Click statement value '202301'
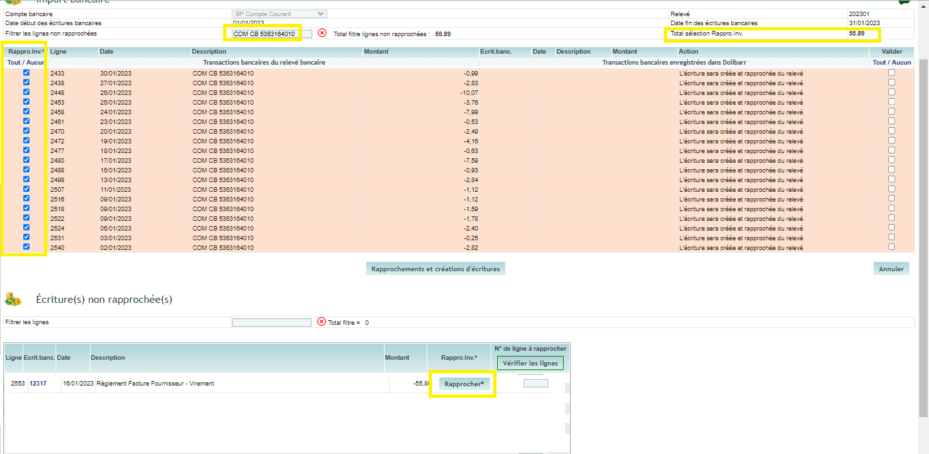929x454 pixels. [x=858, y=13]
